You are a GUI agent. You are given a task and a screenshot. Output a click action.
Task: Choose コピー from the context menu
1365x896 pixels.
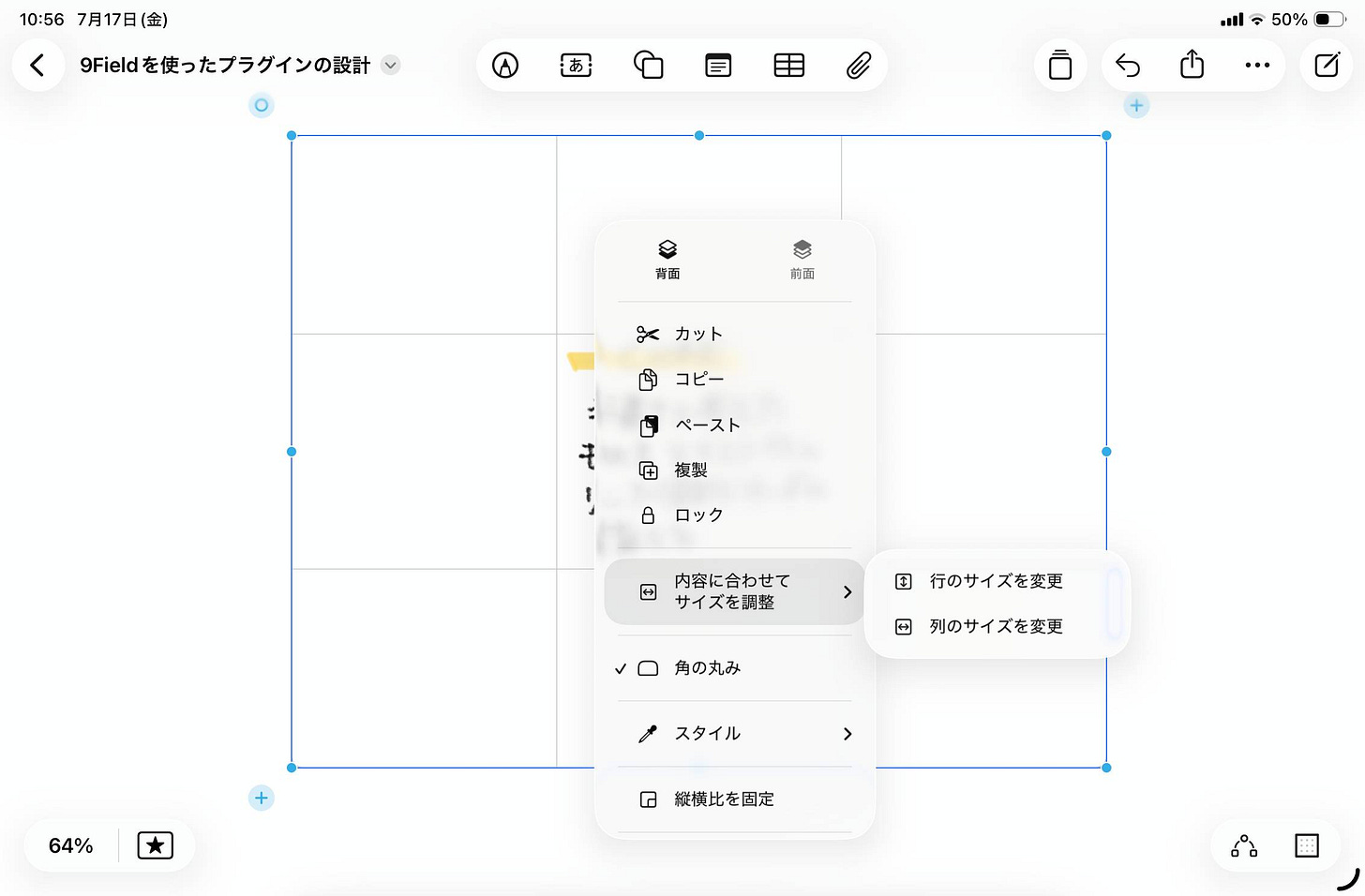(735, 379)
